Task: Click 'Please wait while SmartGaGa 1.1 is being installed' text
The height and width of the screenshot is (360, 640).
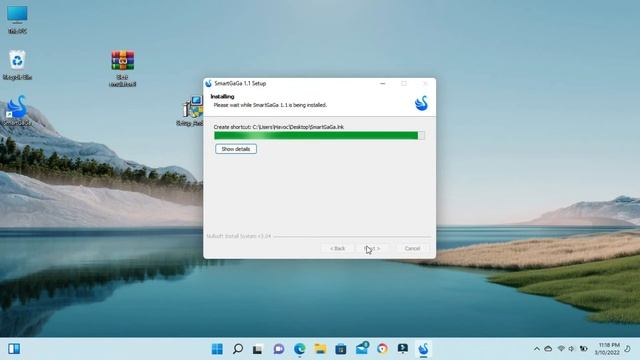Action: (270, 105)
